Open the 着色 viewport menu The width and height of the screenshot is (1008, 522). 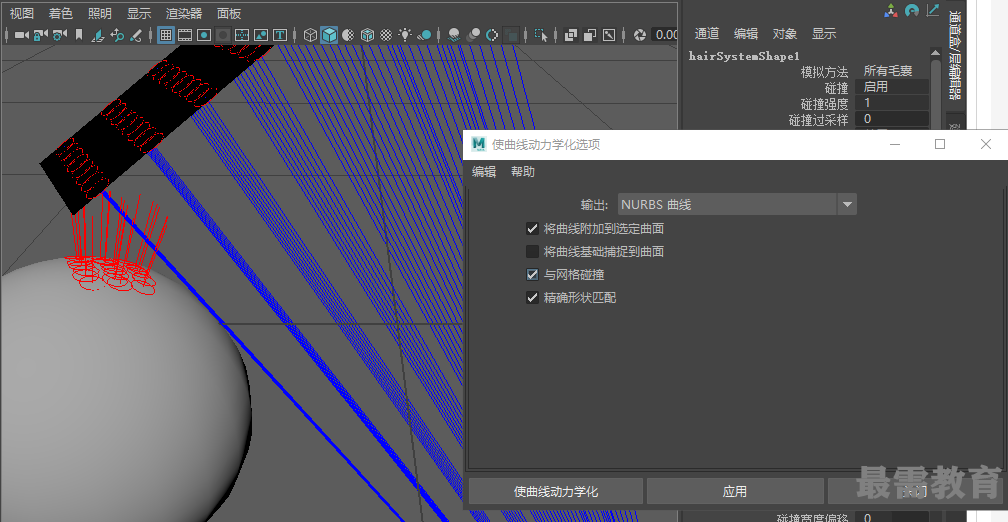point(60,14)
